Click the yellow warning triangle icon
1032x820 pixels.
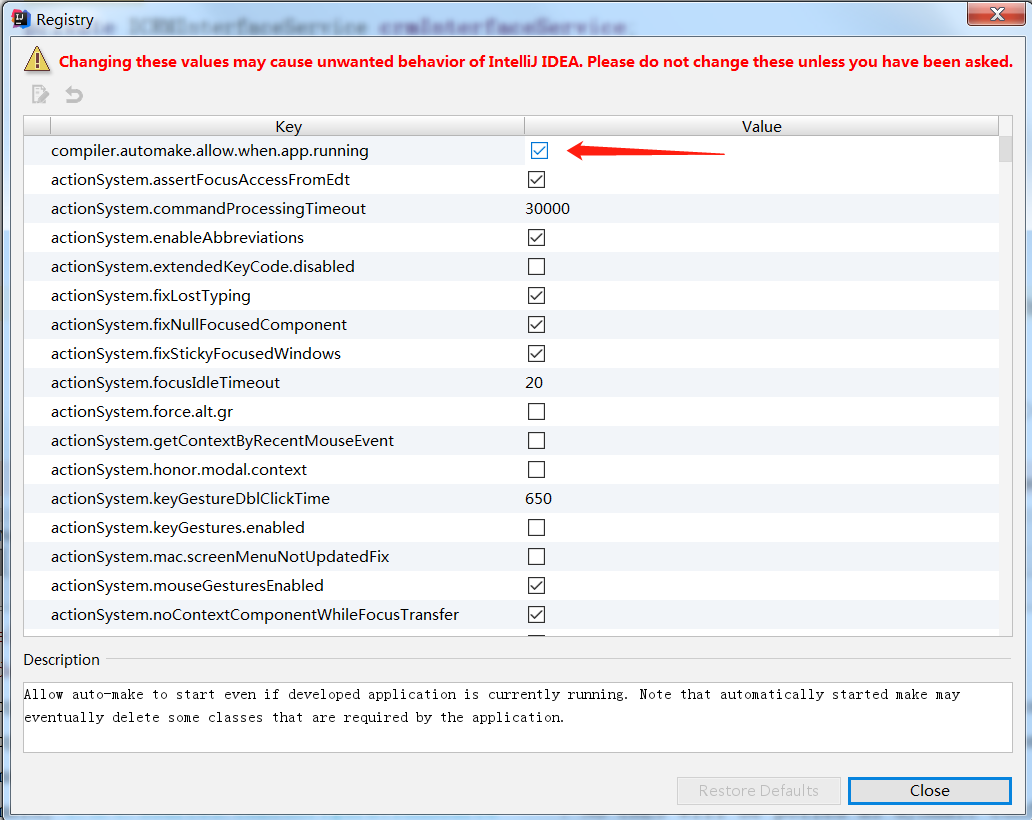coord(37,60)
